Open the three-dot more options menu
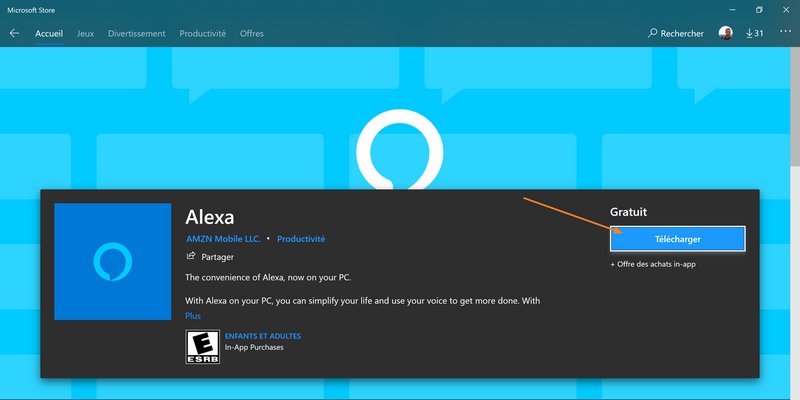The image size is (800, 400). pos(785,32)
